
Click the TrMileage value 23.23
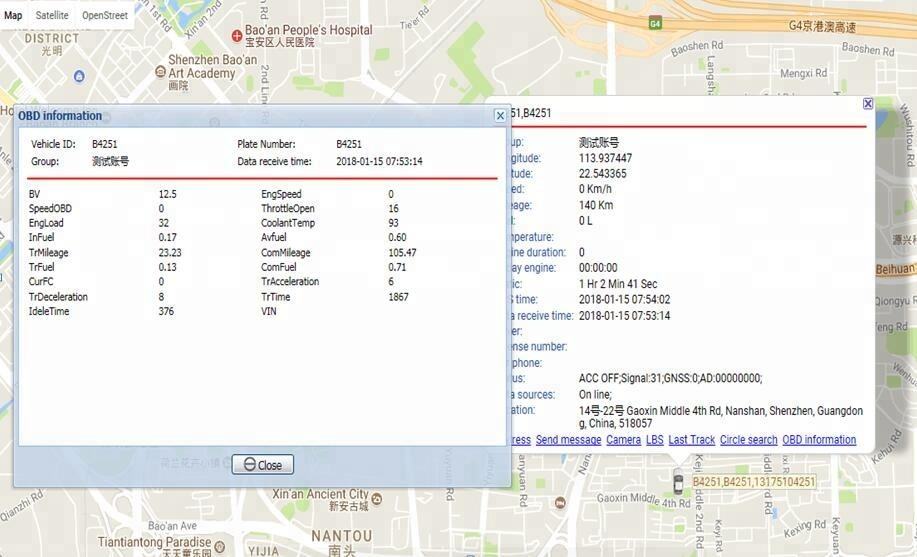coord(170,253)
